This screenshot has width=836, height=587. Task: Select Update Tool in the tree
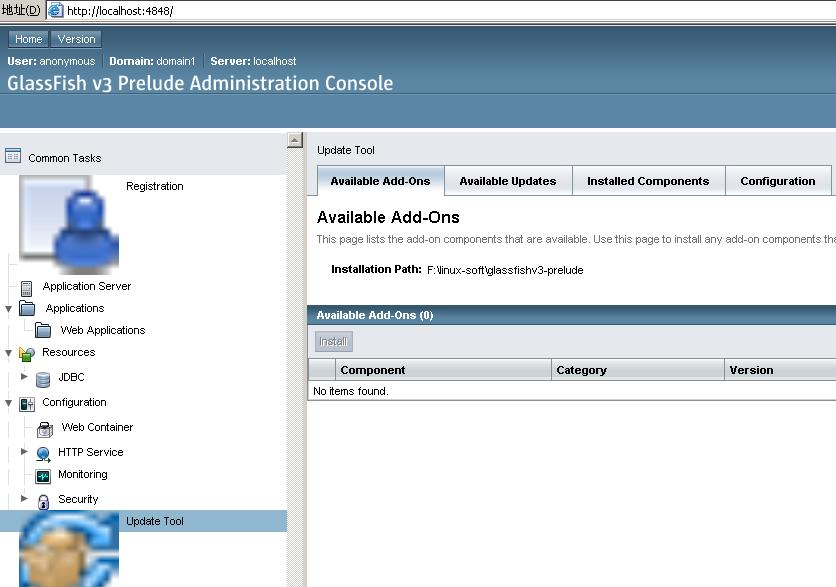click(155, 521)
